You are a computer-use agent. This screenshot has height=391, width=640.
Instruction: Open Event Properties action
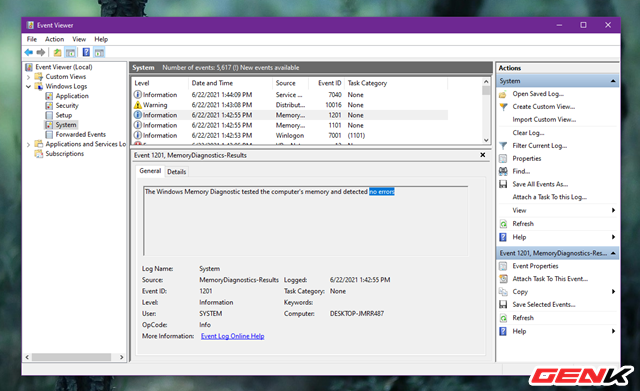(535, 266)
